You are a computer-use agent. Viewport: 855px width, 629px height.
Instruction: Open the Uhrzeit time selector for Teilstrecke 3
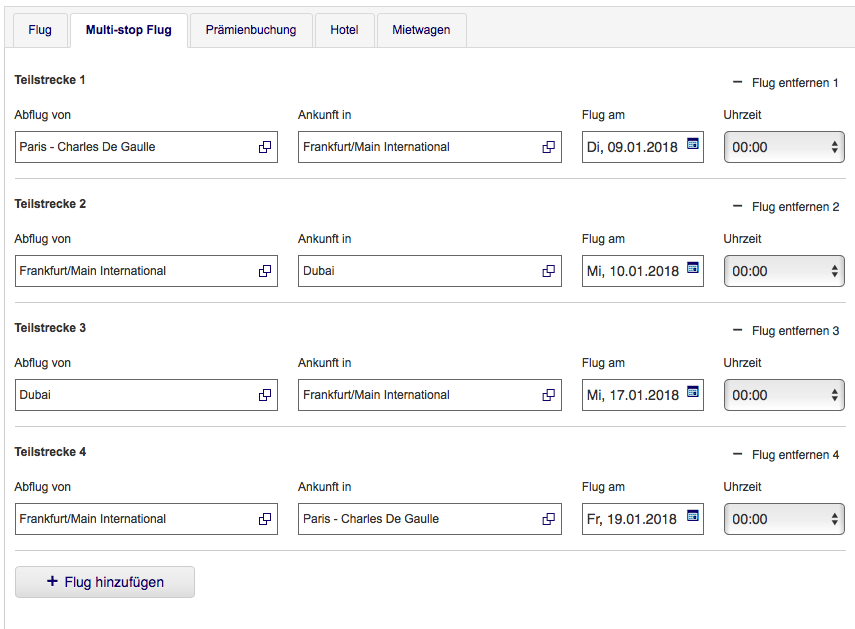pos(784,395)
